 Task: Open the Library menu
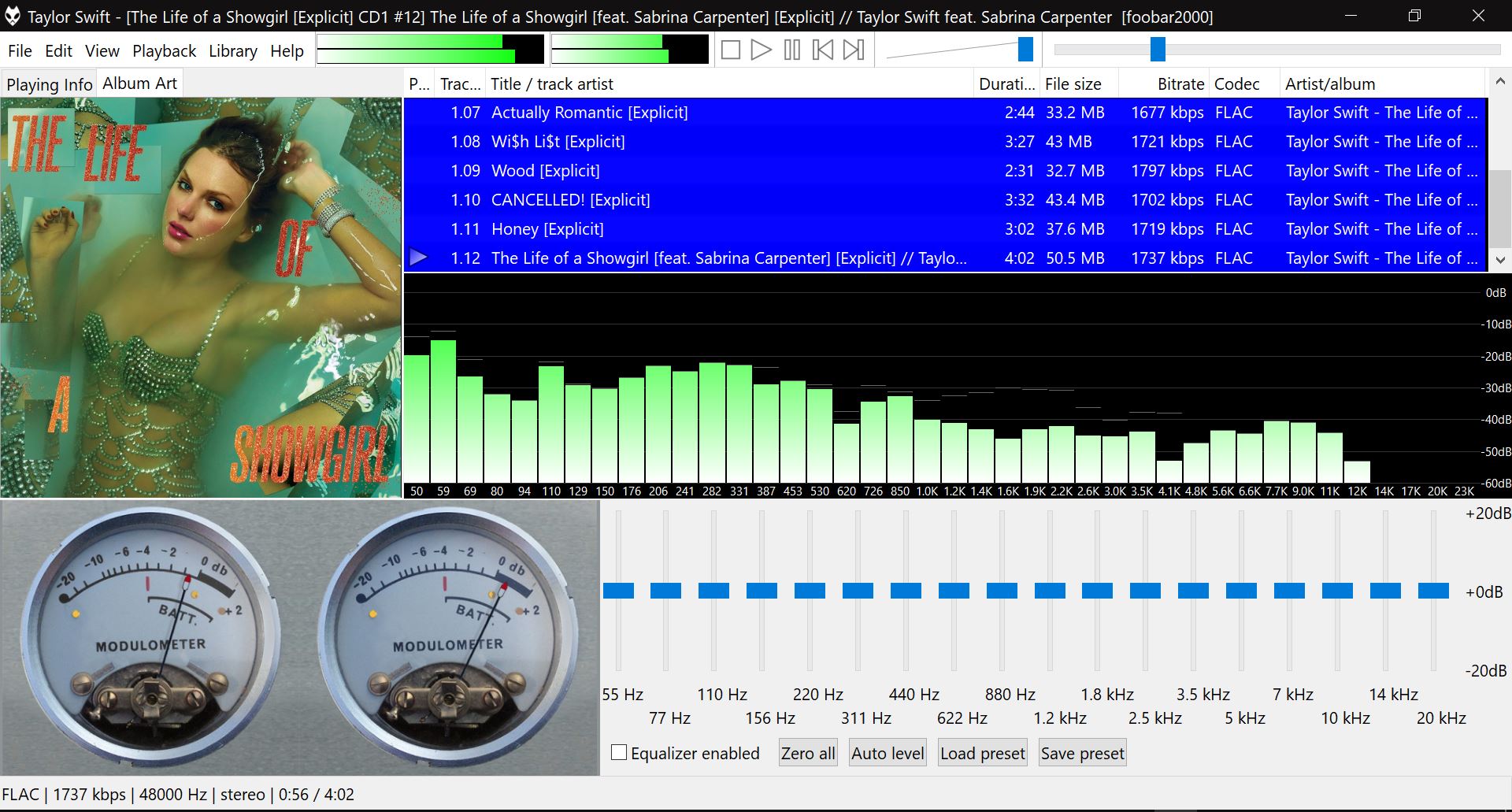point(232,51)
